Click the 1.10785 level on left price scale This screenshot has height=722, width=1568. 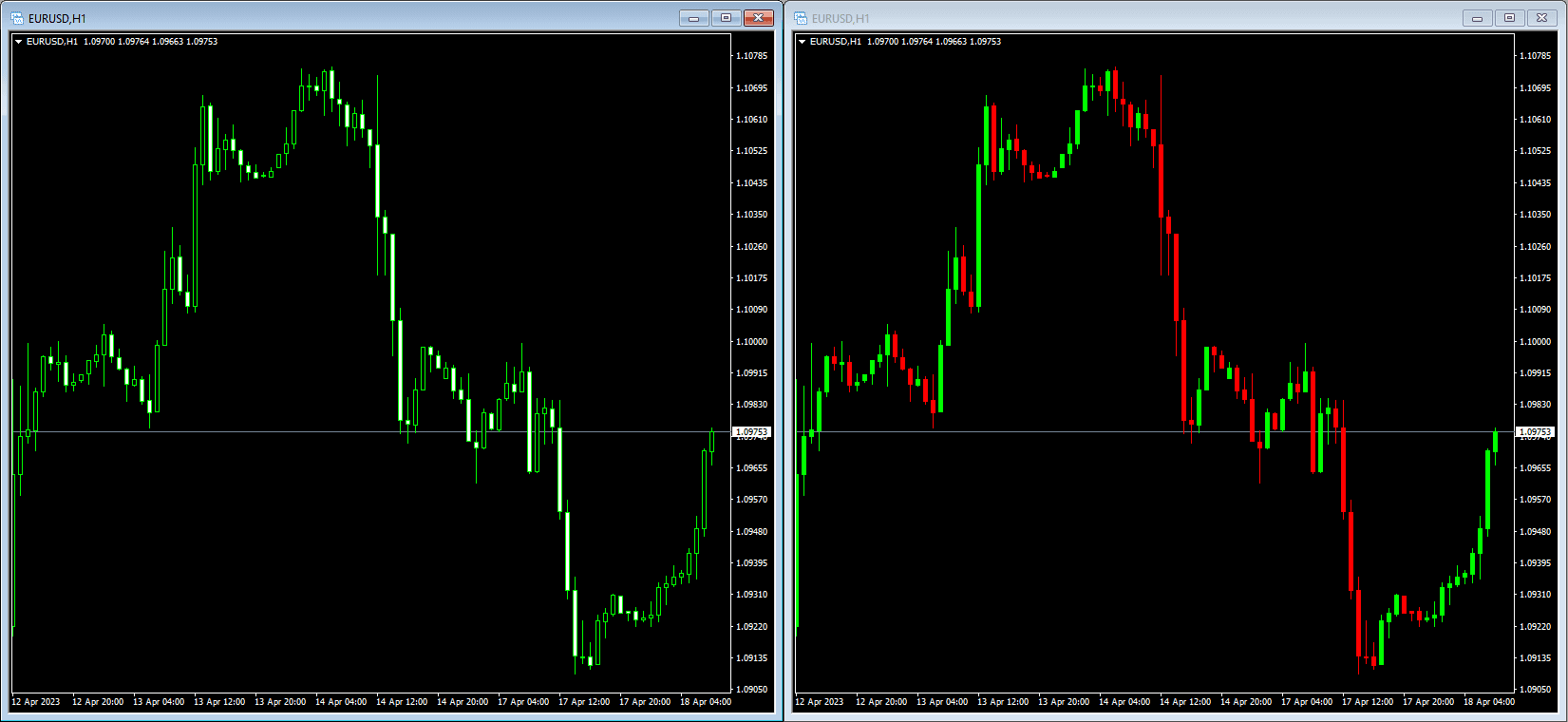pyautogui.click(x=751, y=56)
